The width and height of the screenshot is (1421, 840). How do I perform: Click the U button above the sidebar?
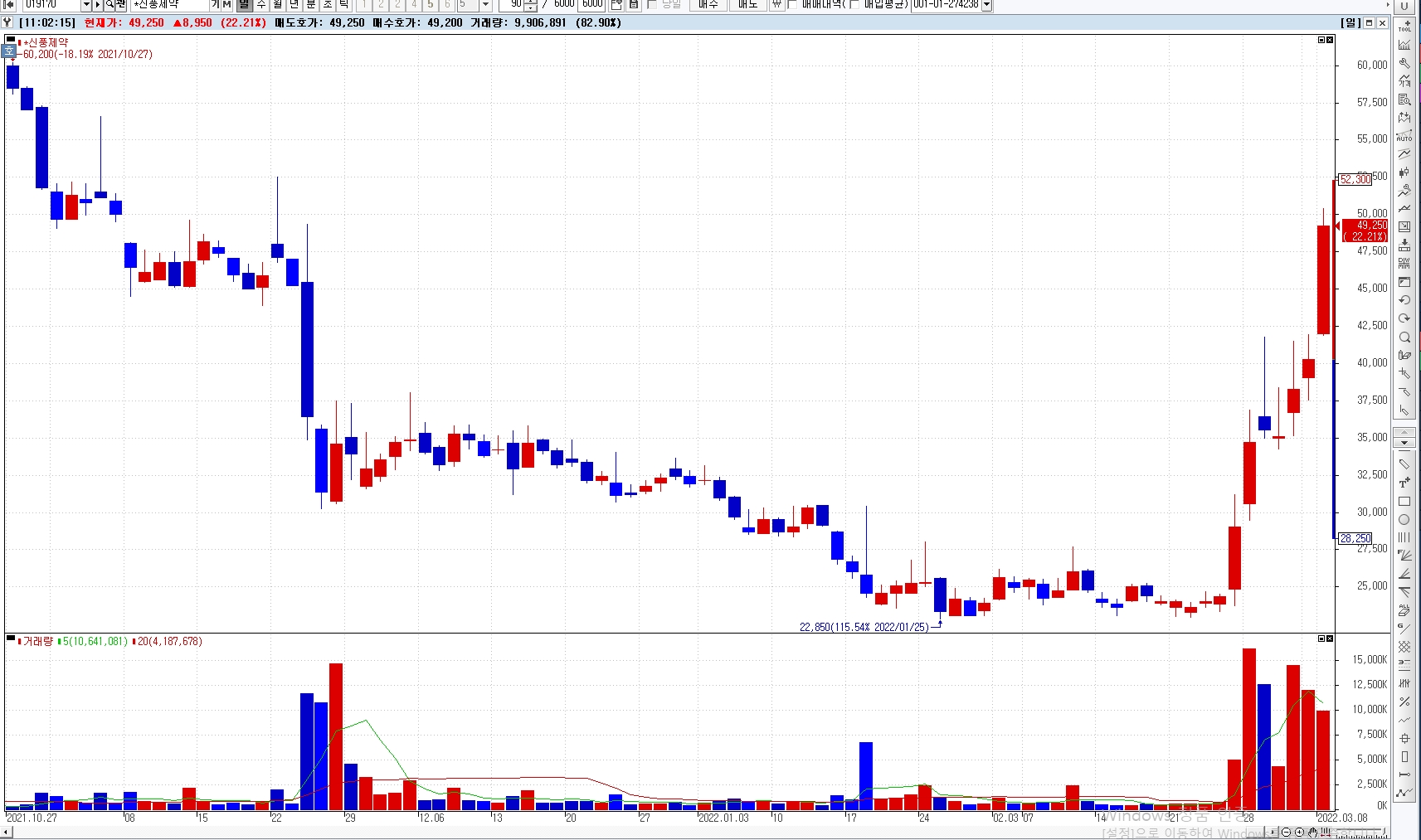click(x=1404, y=6)
